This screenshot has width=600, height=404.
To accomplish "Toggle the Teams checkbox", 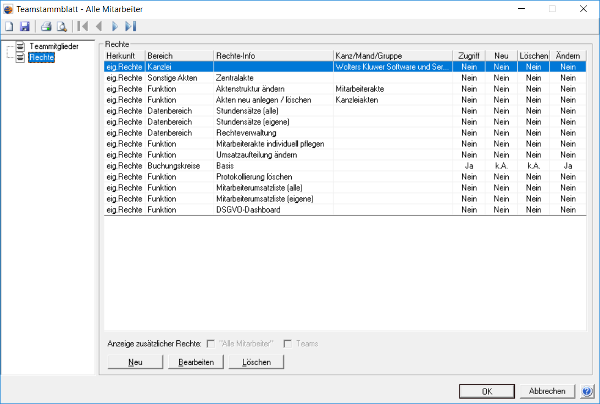I will coord(287,344).
